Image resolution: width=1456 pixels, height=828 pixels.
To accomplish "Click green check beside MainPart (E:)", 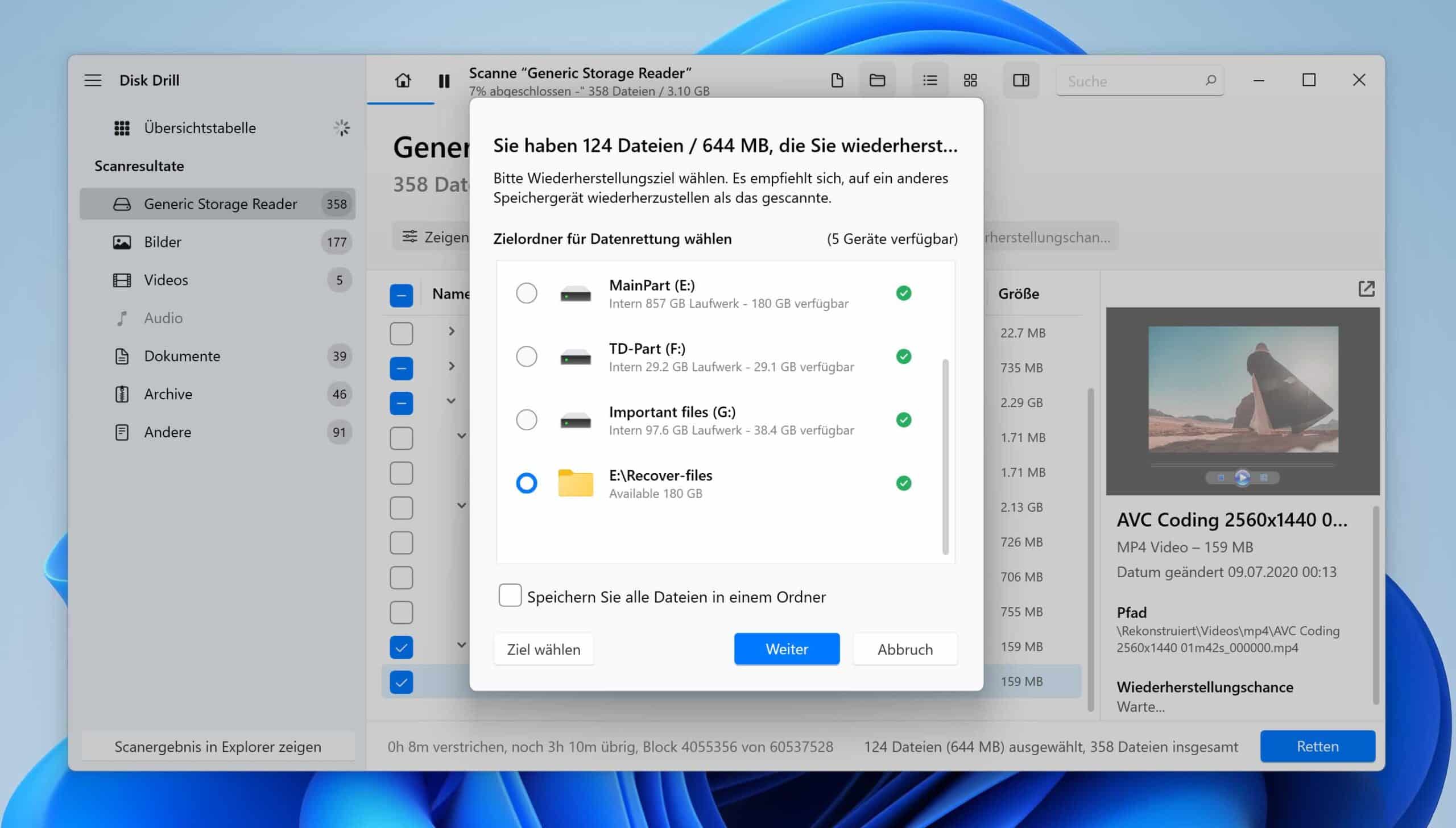I will click(903, 293).
